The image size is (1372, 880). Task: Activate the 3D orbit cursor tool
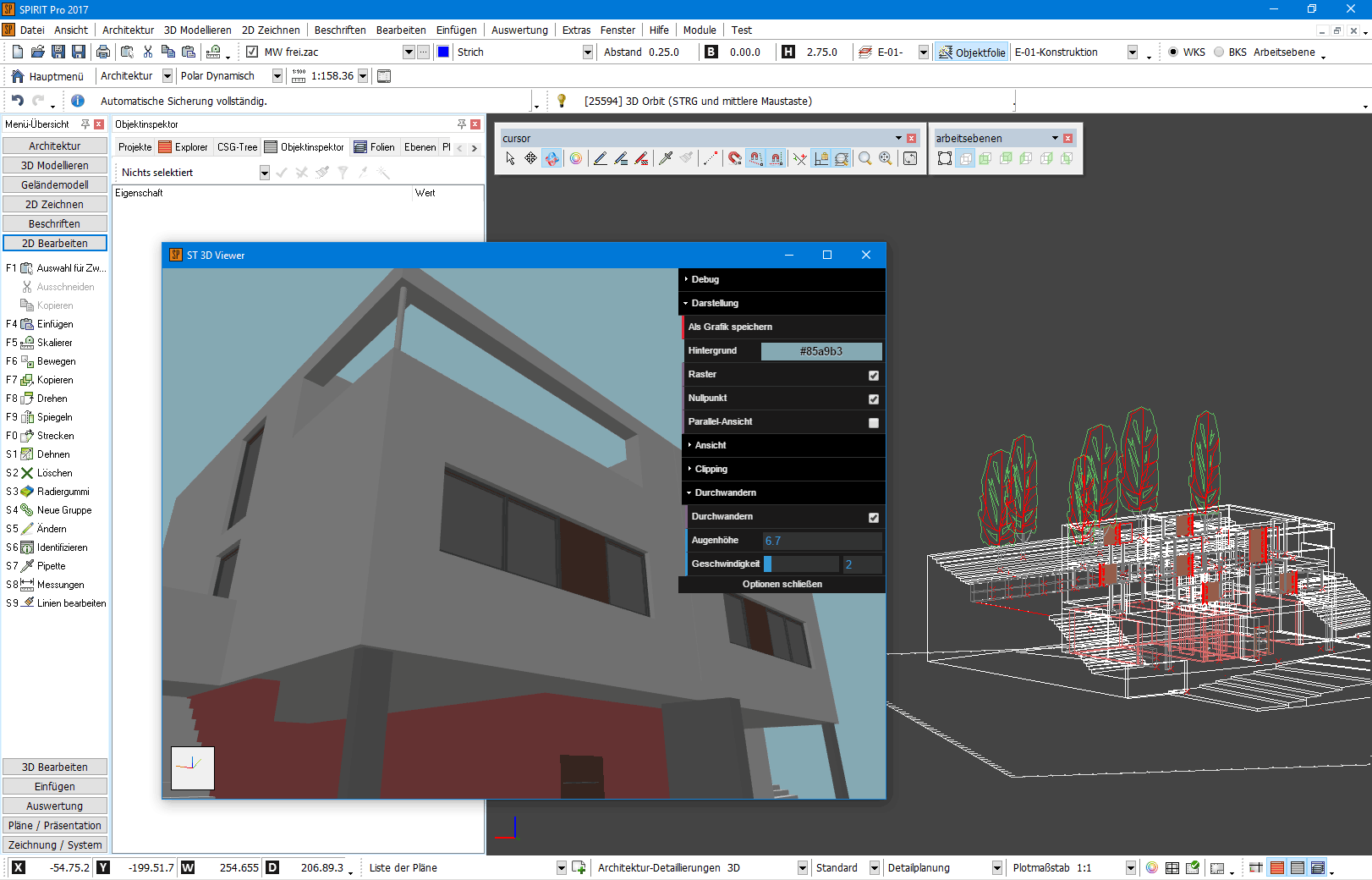[x=552, y=158]
